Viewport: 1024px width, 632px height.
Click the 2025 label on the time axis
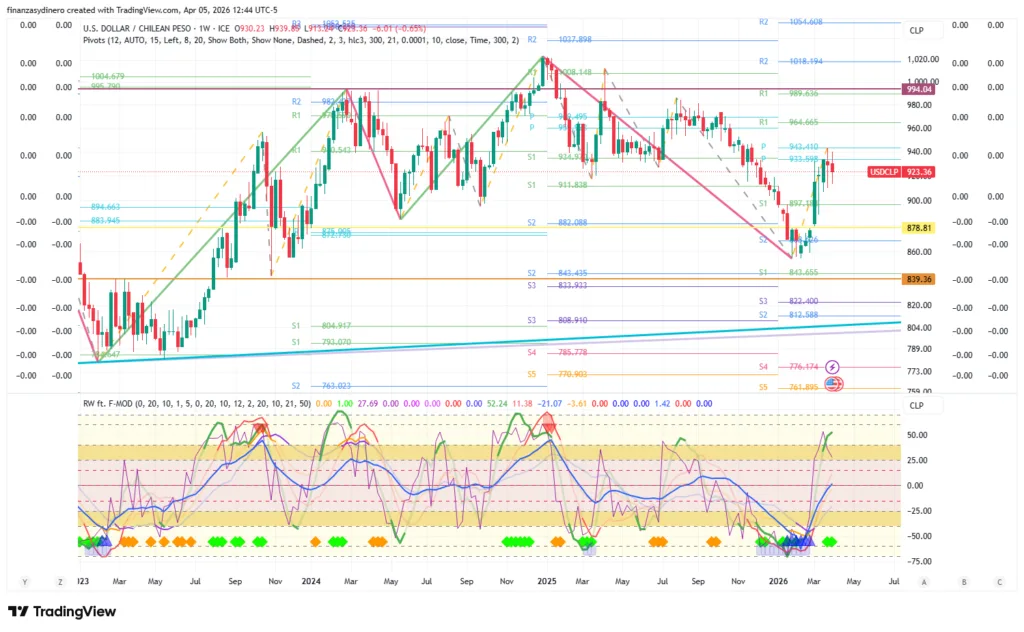pos(546,581)
